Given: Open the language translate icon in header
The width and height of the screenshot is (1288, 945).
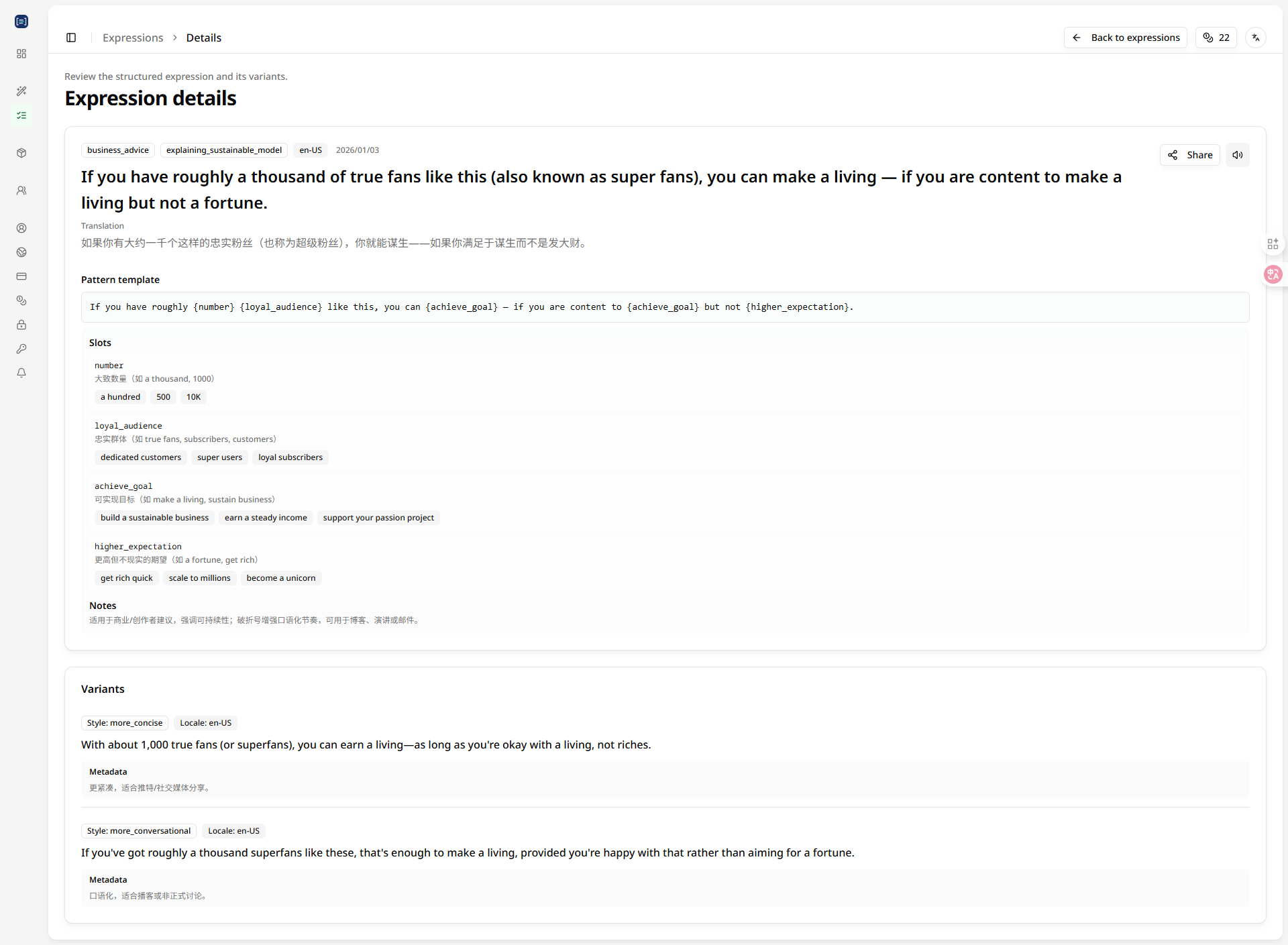Looking at the screenshot, I should (1256, 38).
